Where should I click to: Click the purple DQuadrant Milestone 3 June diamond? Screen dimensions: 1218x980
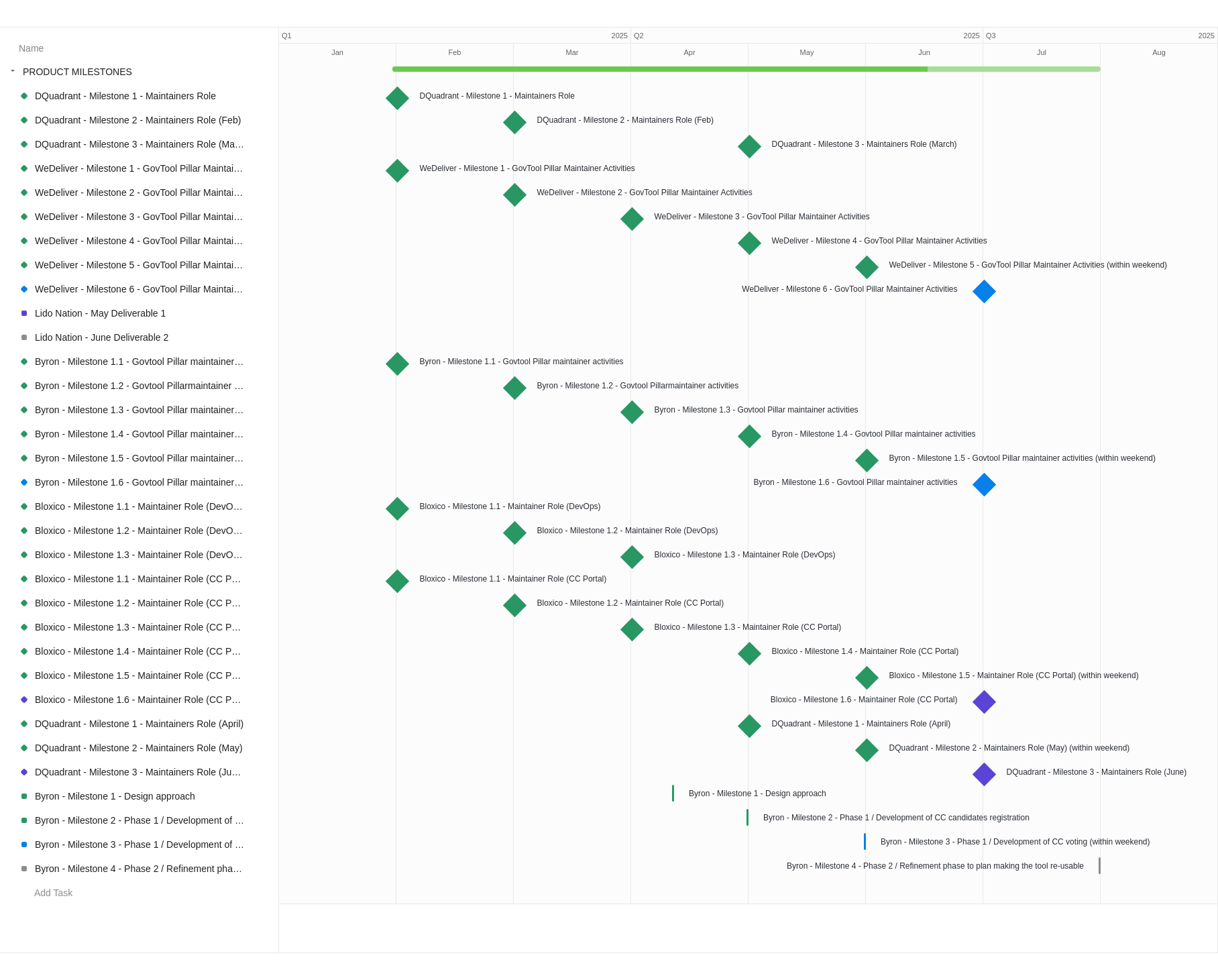[x=984, y=774]
